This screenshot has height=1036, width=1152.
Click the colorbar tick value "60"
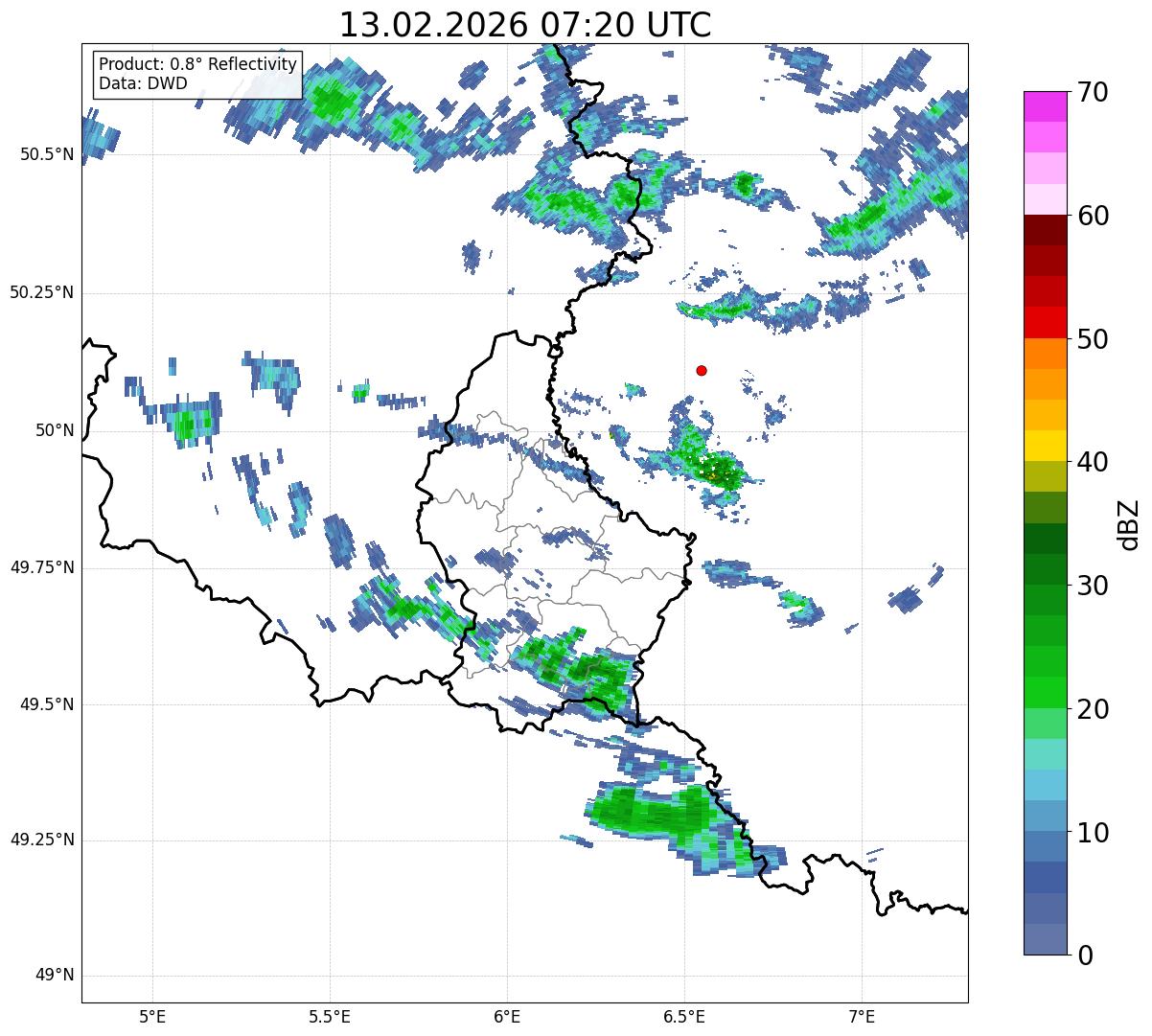[x=1092, y=216]
